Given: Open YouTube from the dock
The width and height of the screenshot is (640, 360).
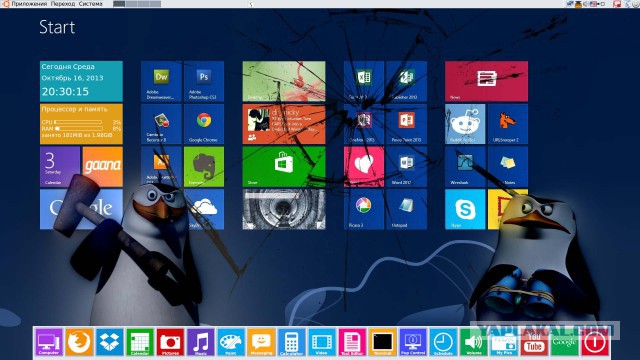Looking at the screenshot, I should (x=534, y=342).
